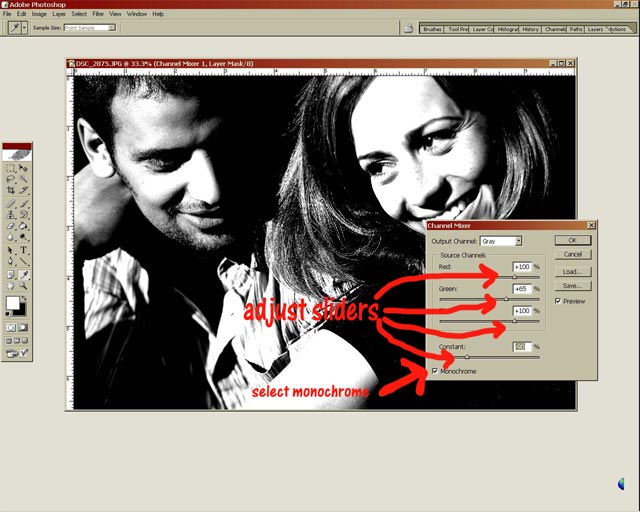Select the Pen tool

coord(11,261)
